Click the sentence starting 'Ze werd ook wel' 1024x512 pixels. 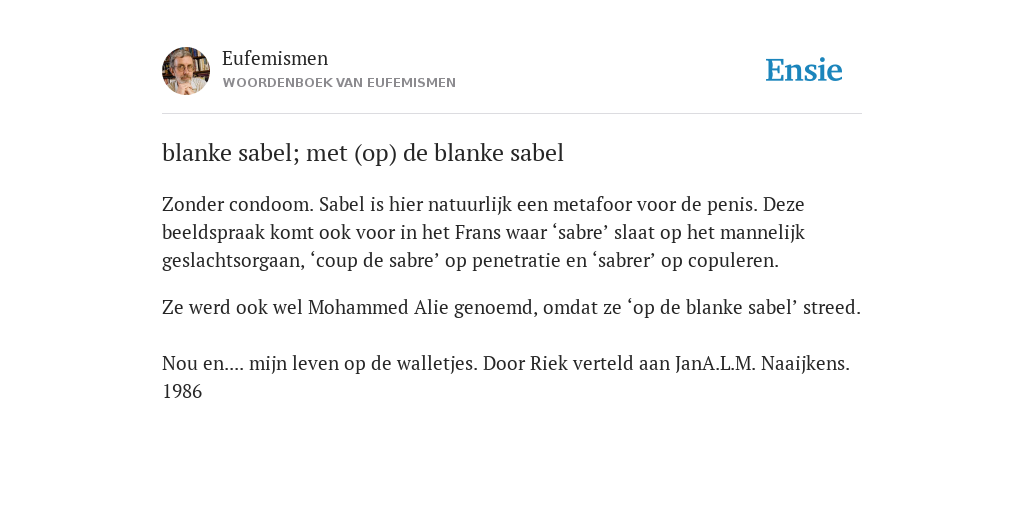tap(511, 308)
